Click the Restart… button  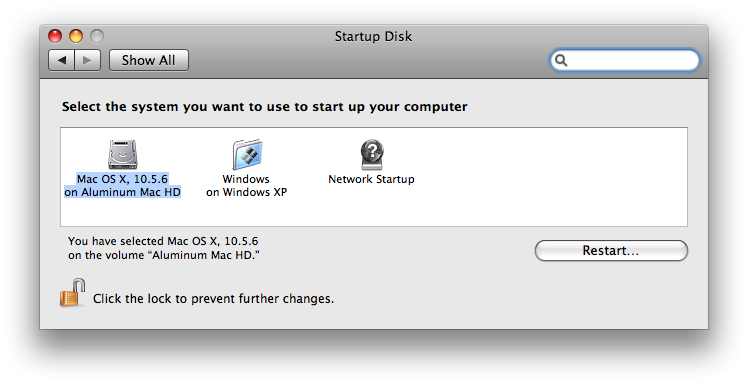(611, 250)
